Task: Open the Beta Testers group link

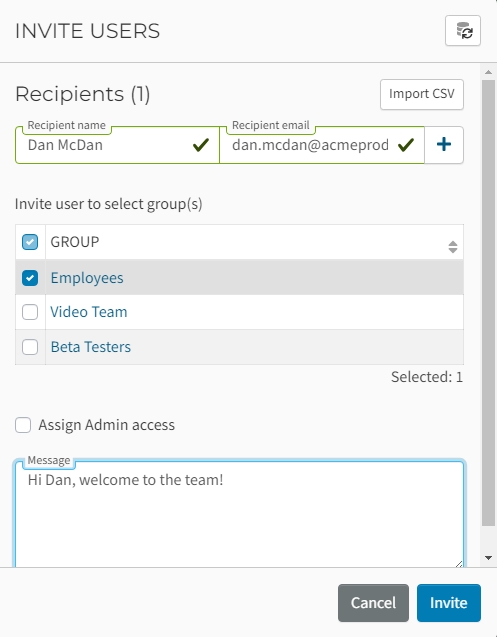Action: (x=91, y=347)
